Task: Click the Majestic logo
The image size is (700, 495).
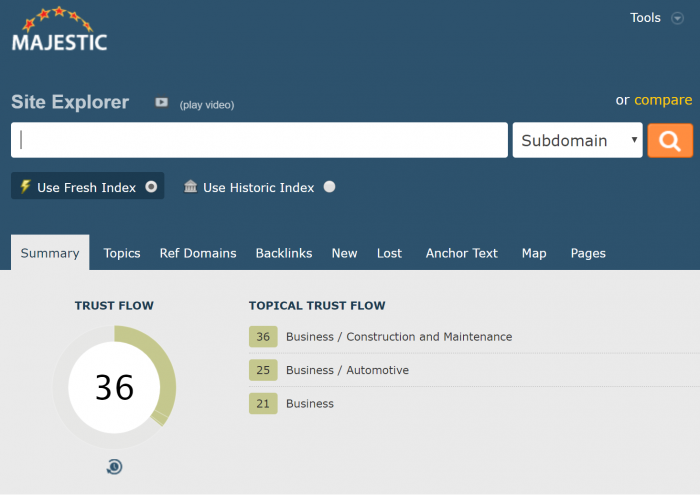Action: point(59,29)
